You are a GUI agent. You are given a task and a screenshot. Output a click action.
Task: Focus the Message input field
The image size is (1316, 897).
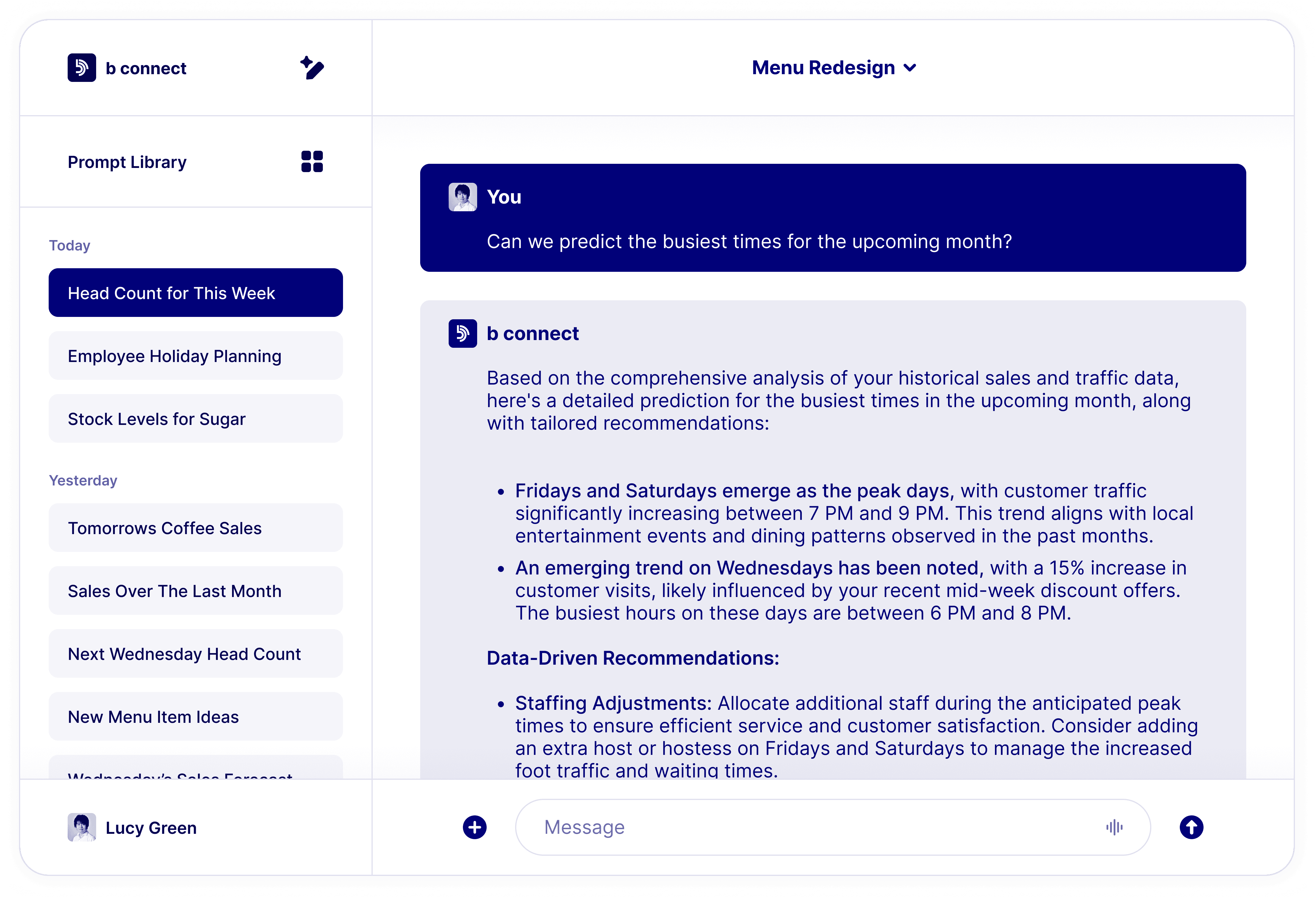click(832, 827)
